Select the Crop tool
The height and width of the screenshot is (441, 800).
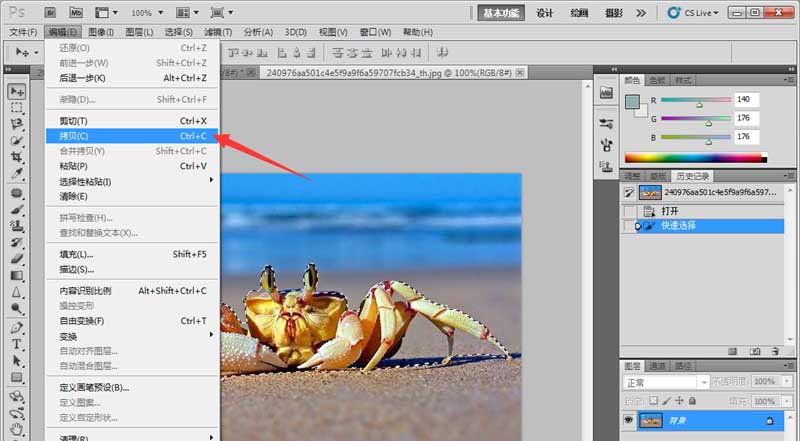(x=17, y=157)
